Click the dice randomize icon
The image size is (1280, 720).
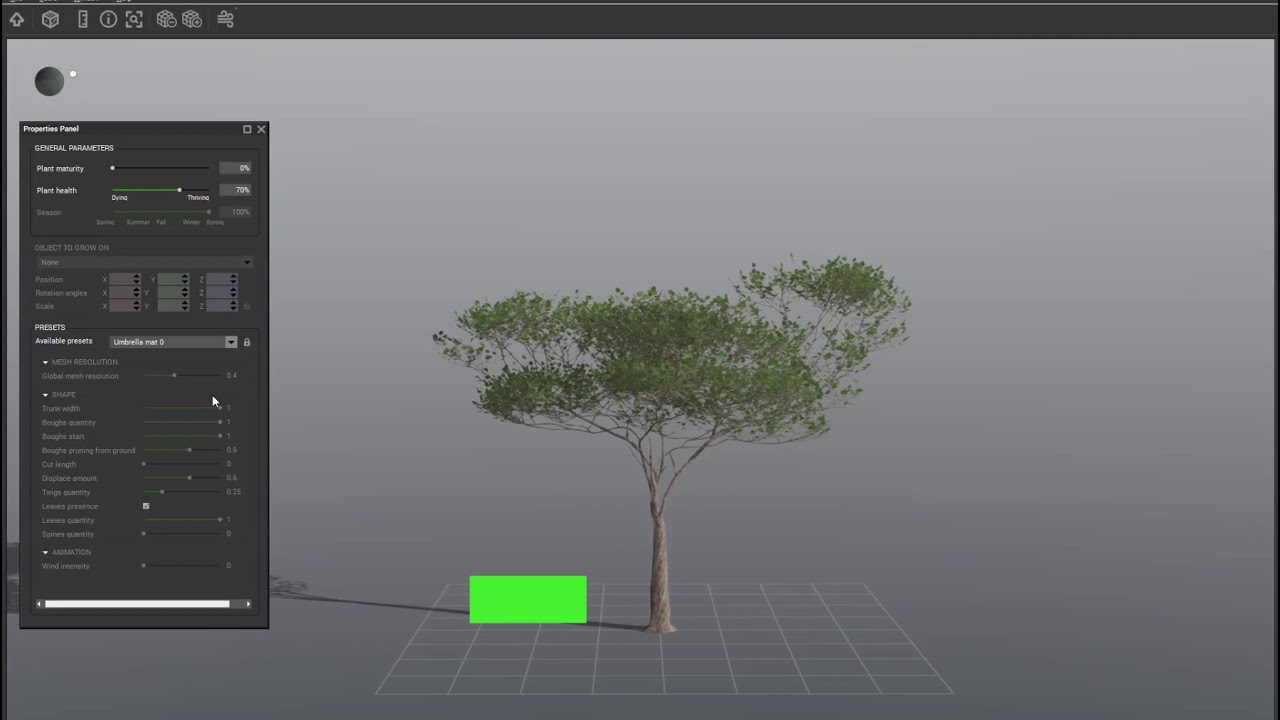(50, 19)
